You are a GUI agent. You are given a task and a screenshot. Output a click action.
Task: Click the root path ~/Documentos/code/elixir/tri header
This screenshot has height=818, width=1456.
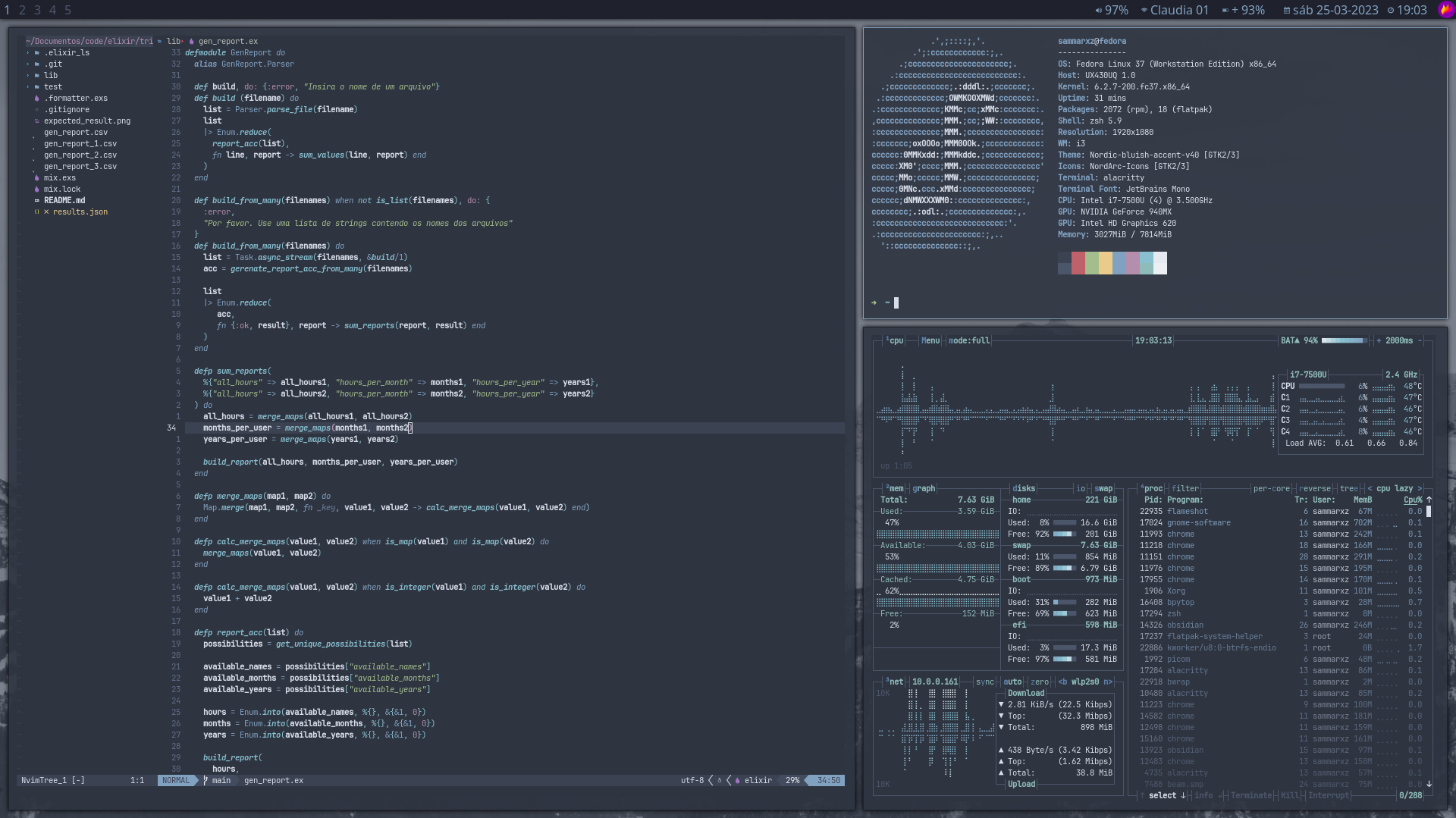pos(89,42)
